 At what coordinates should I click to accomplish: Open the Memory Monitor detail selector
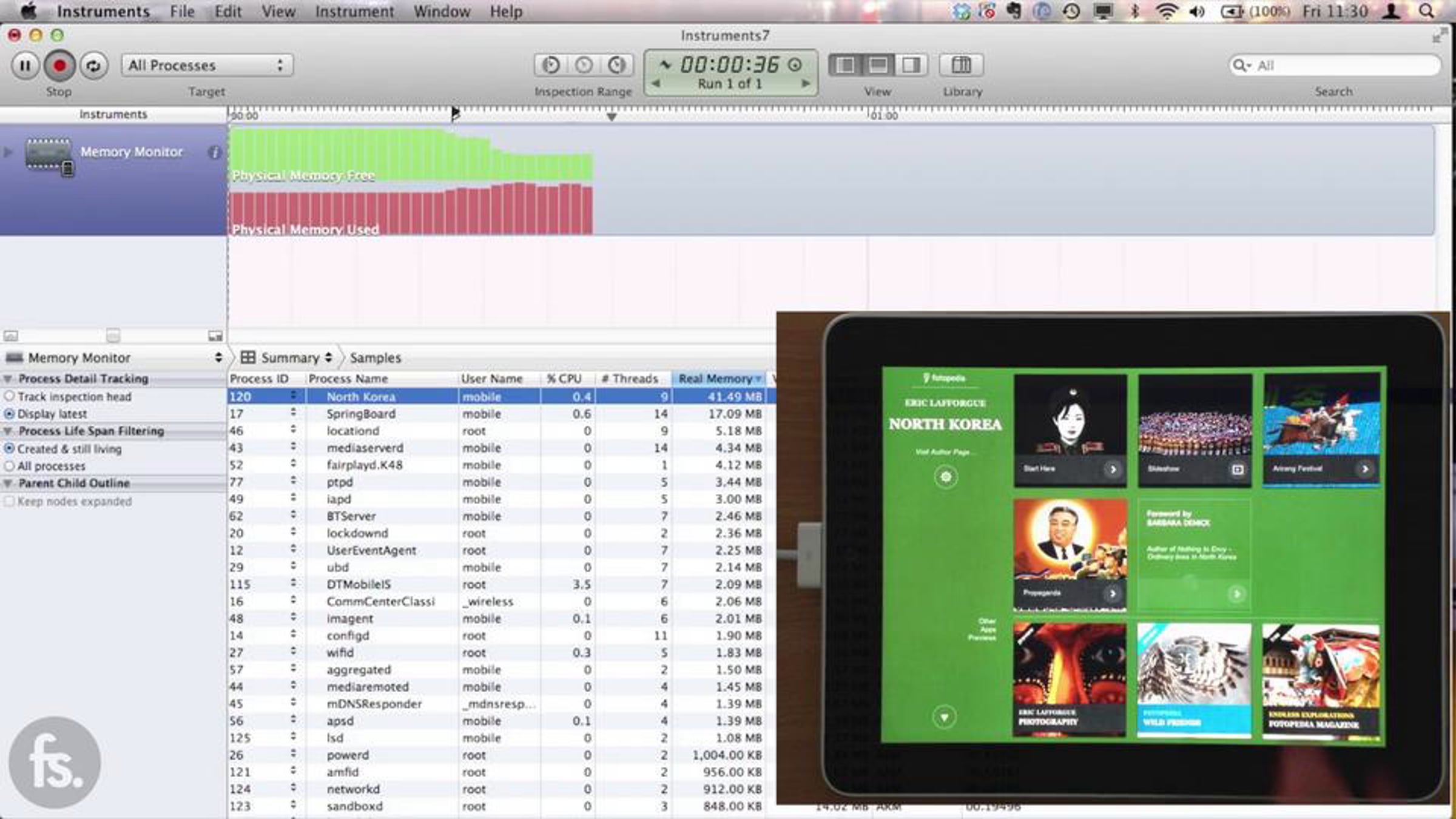click(113, 357)
